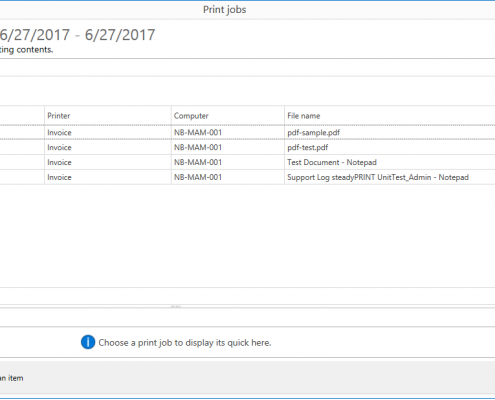Click Invoice printer cell in Support Log row
The width and height of the screenshot is (495, 400).
[x=108, y=177]
